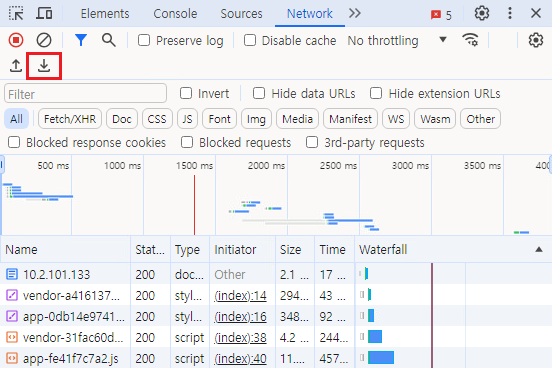
Task: Enable 3rd-party requests checkbox
Action: (x=312, y=142)
